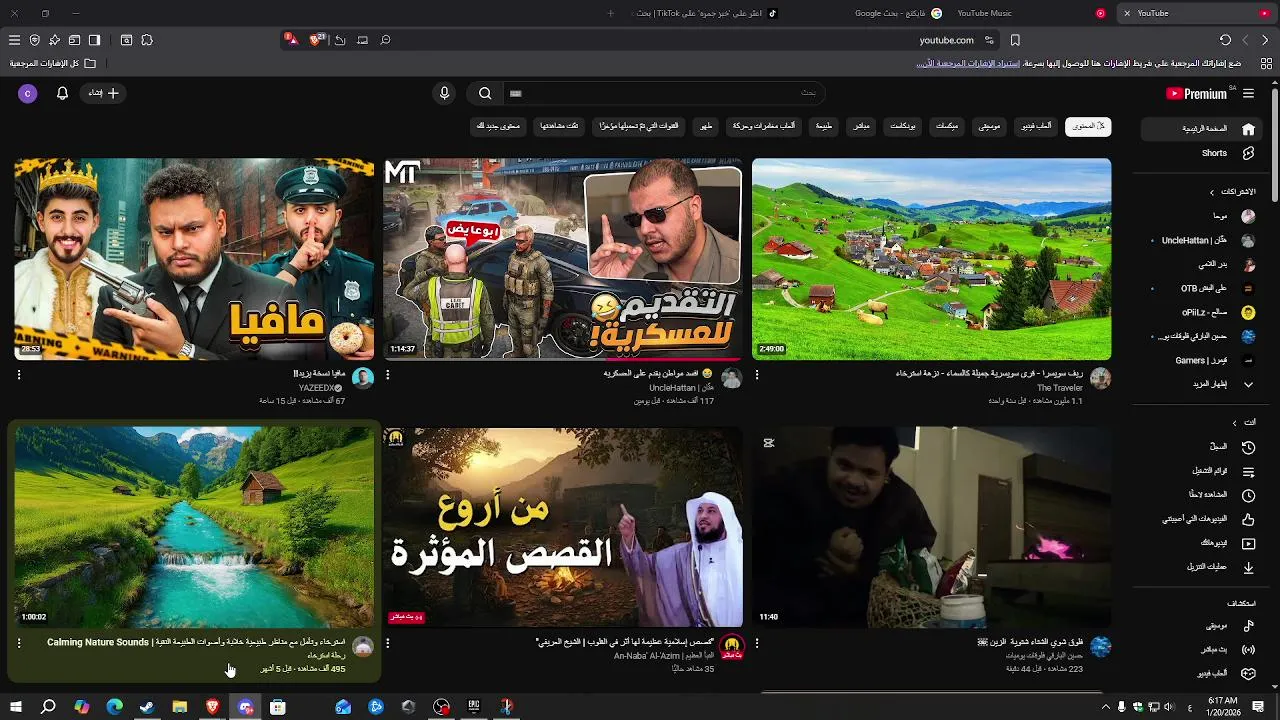Screen dimensions: 1280x720
Task: Play the river nature sounds thumbnail
Action: coord(194,527)
